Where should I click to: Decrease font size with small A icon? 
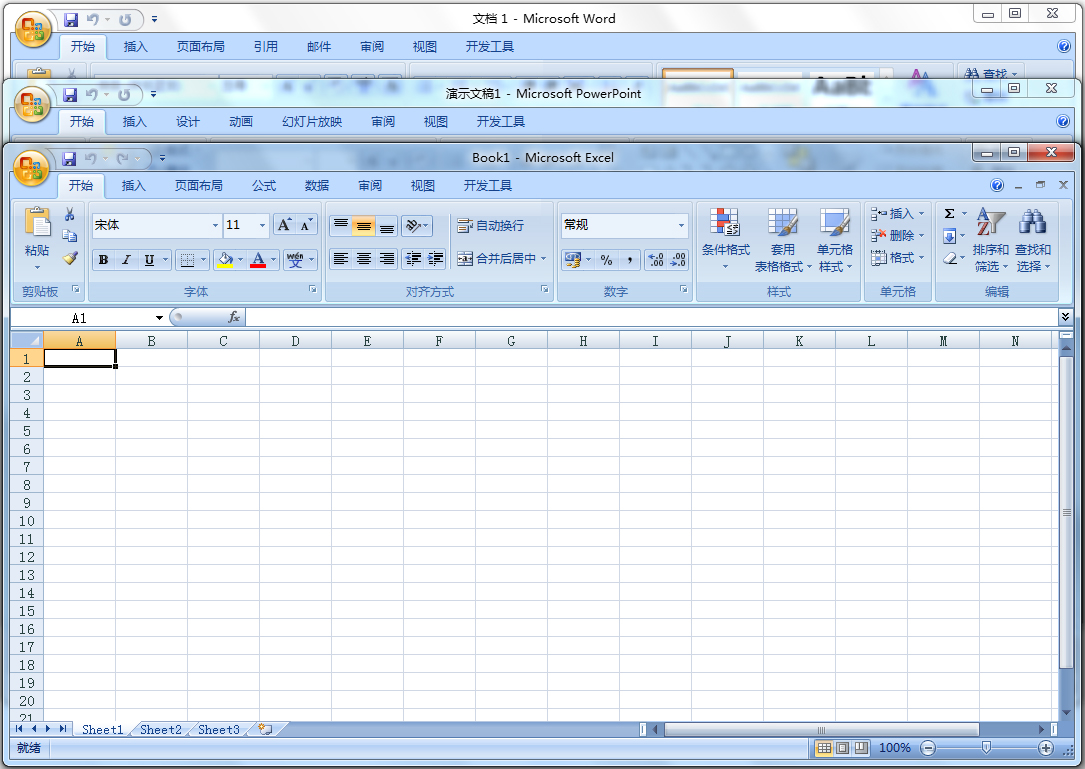(306, 225)
